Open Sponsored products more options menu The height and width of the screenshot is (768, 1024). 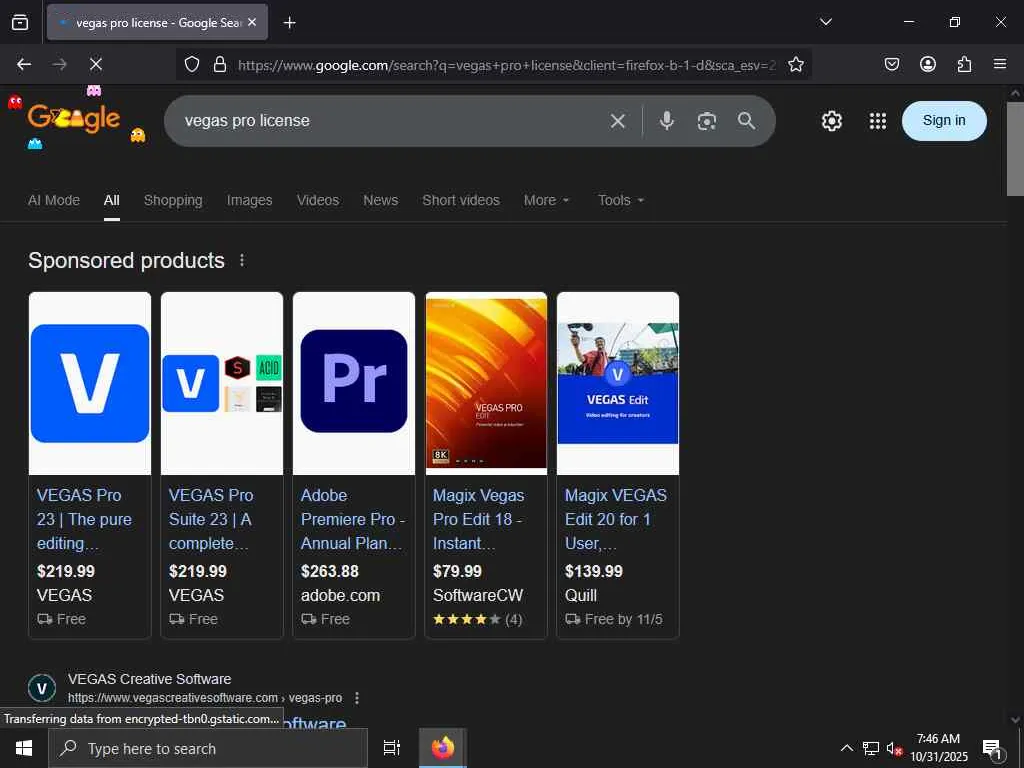[x=242, y=260]
